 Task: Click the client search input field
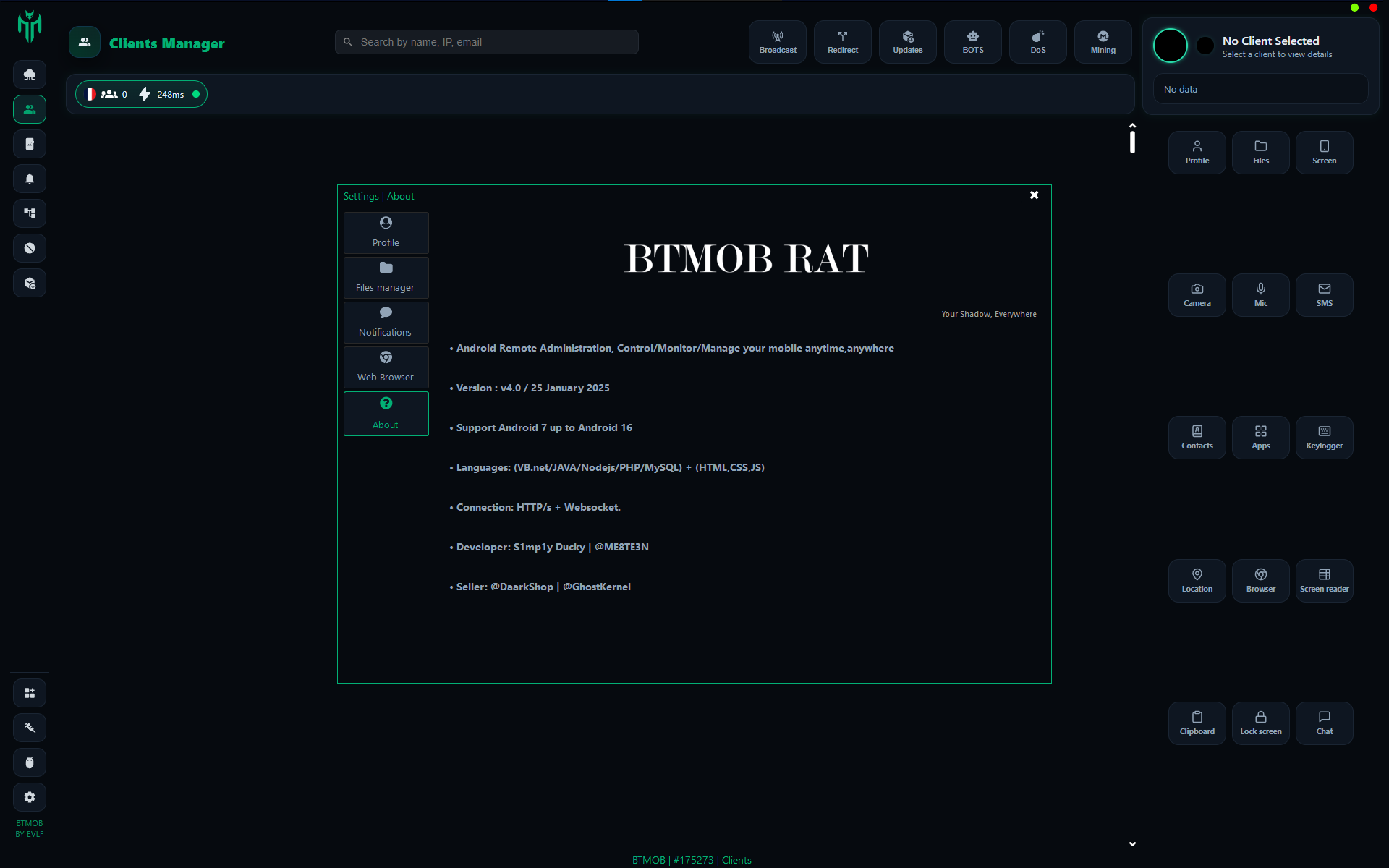click(486, 42)
